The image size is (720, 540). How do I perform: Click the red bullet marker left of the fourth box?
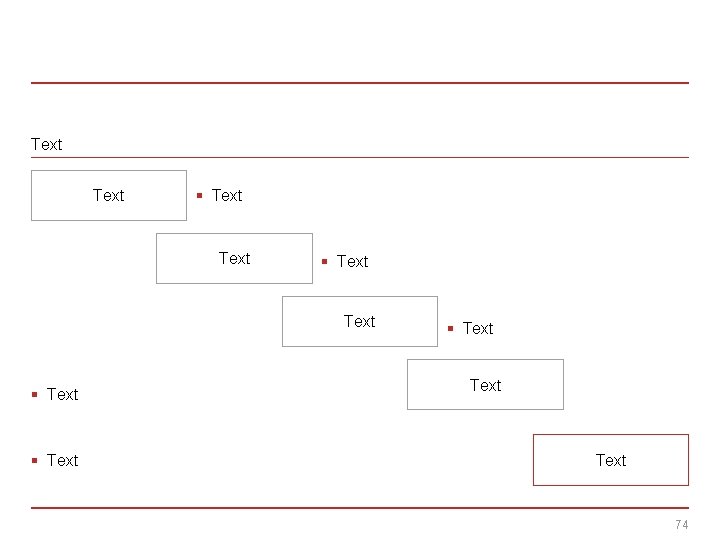(x=34, y=394)
